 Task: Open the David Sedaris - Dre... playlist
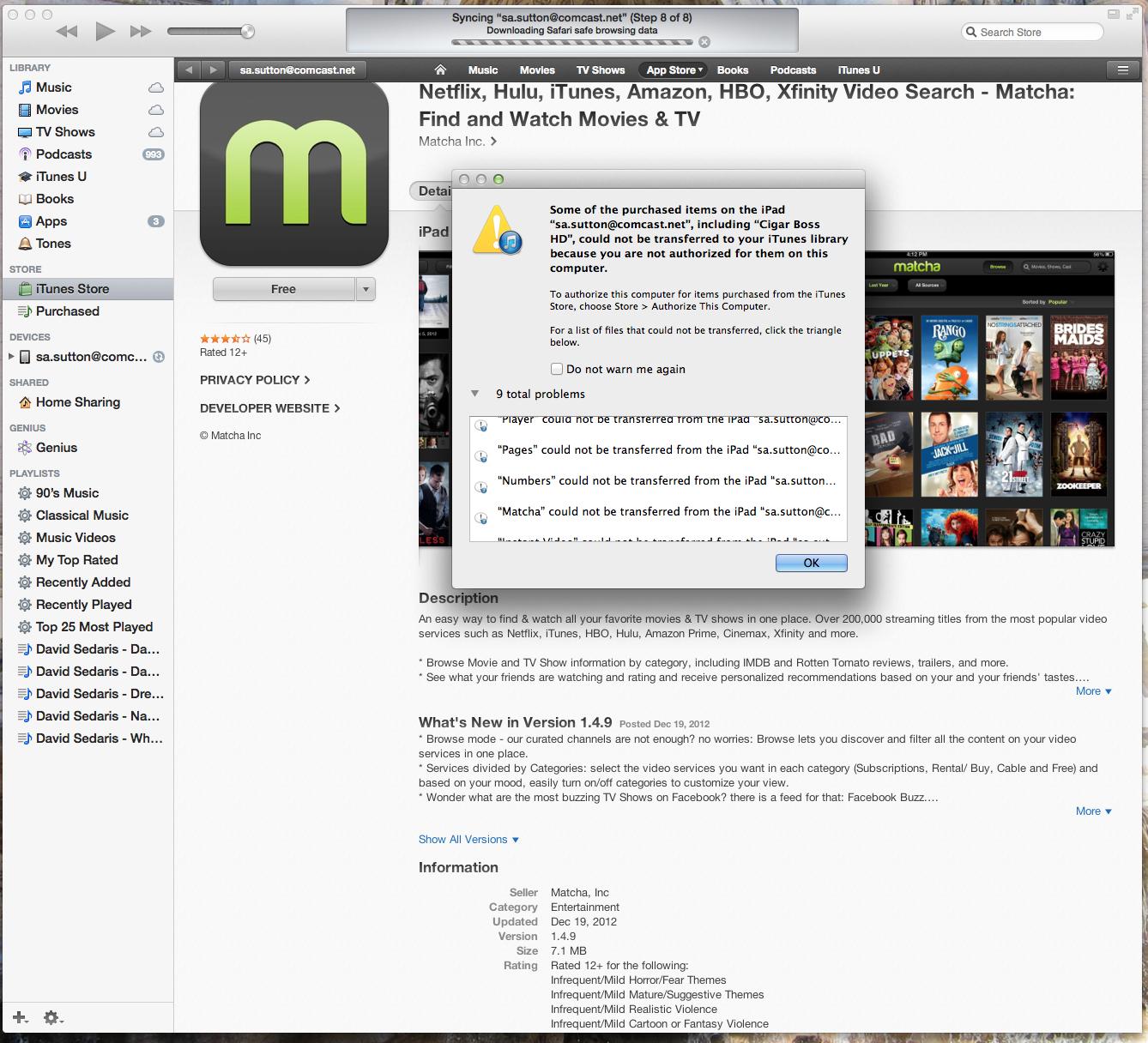(x=91, y=694)
